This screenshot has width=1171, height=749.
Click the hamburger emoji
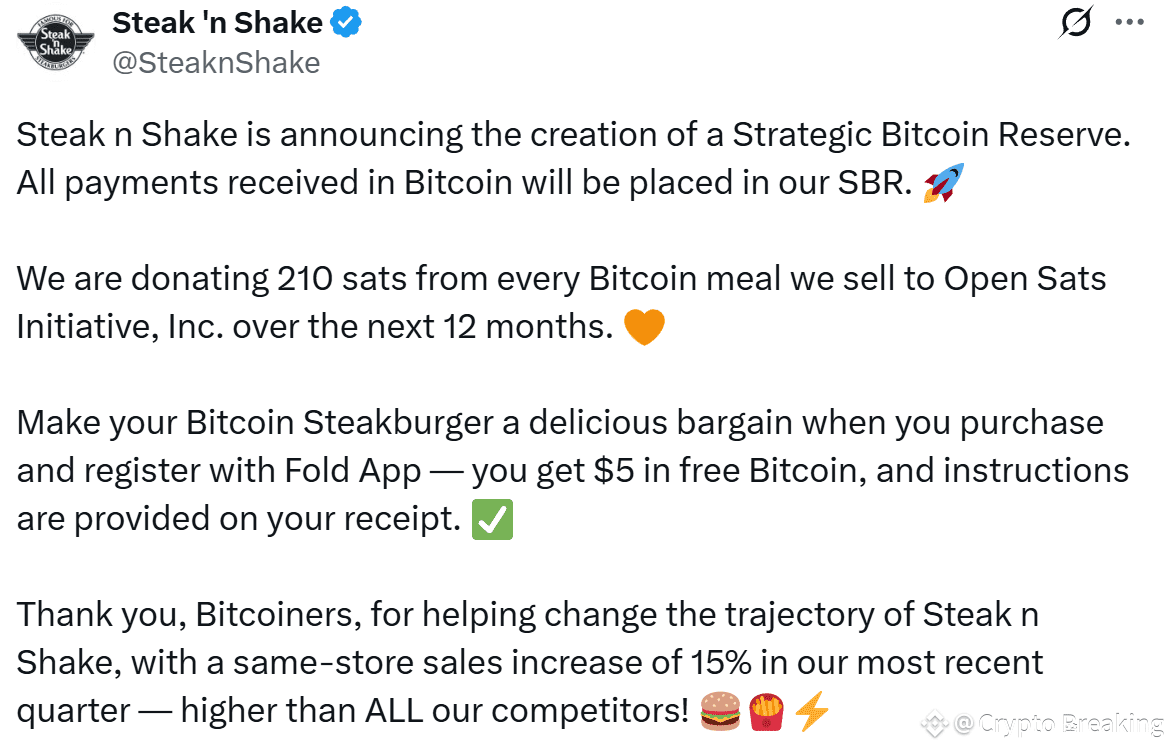[720, 711]
